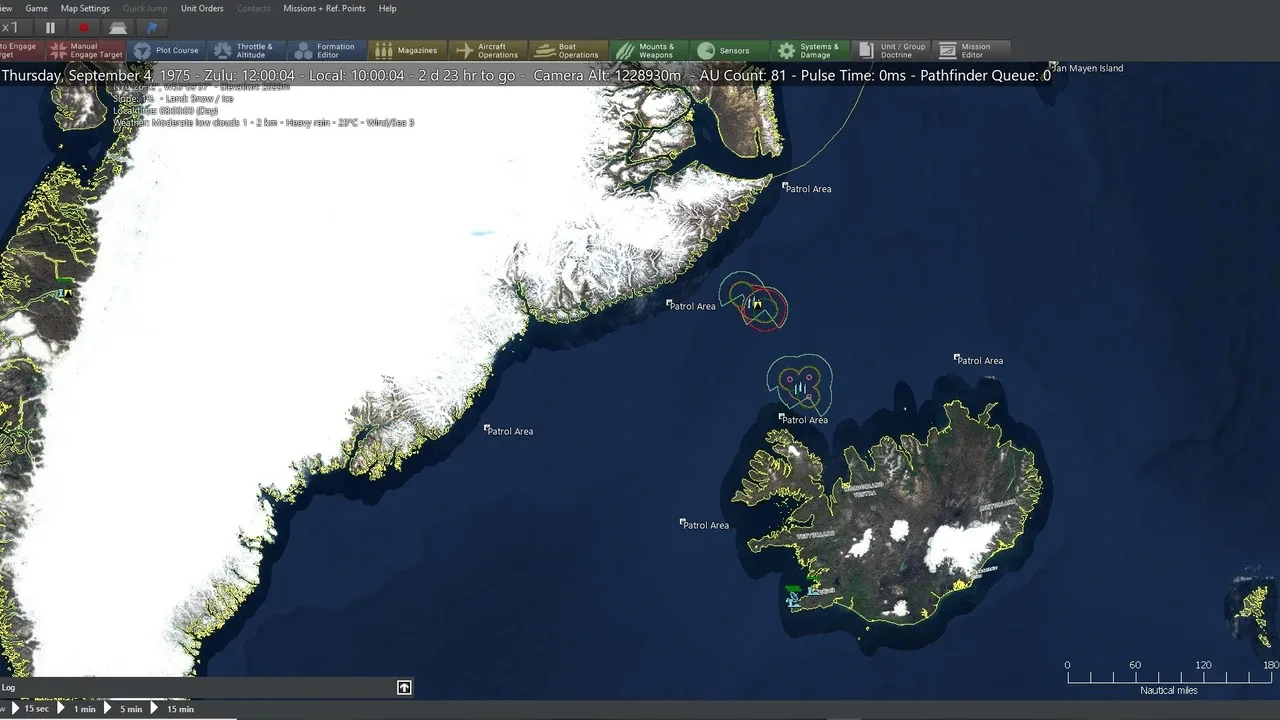Image resolution: width=1280 pixels, height=720 pixels.
Task: Open the Game menu
Action: pos(36,8)
